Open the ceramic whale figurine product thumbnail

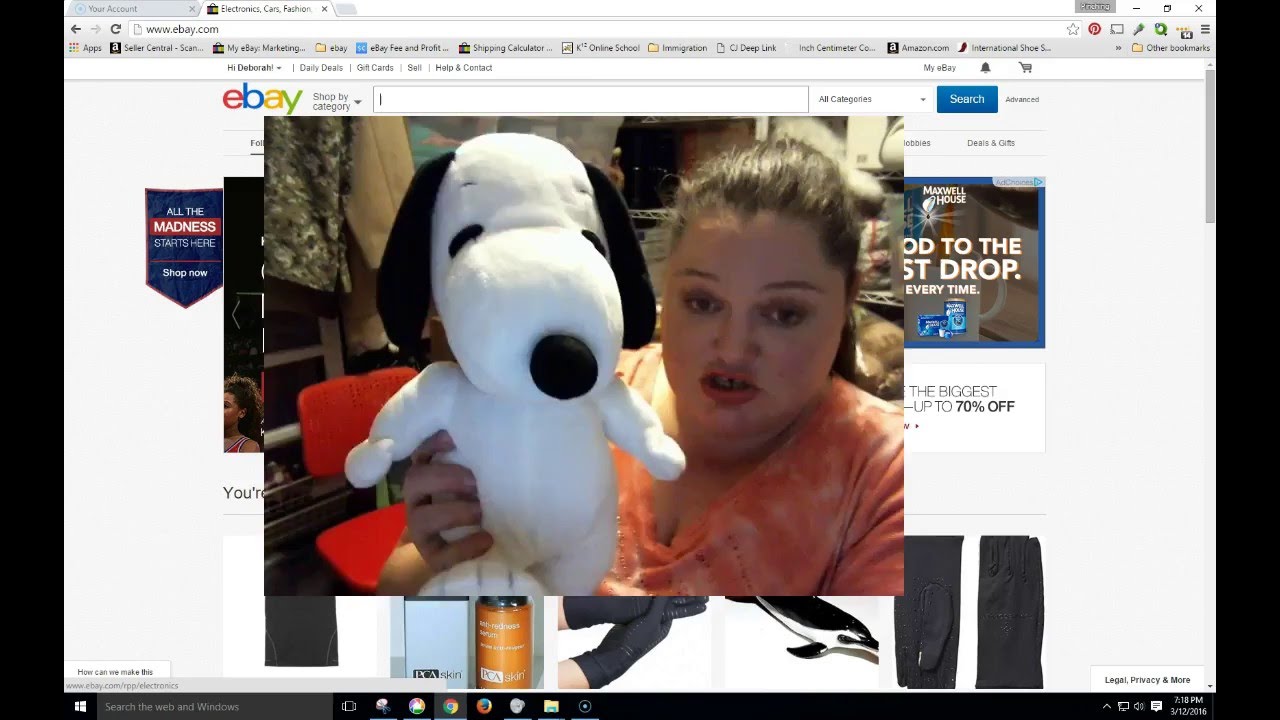(801, 642)
